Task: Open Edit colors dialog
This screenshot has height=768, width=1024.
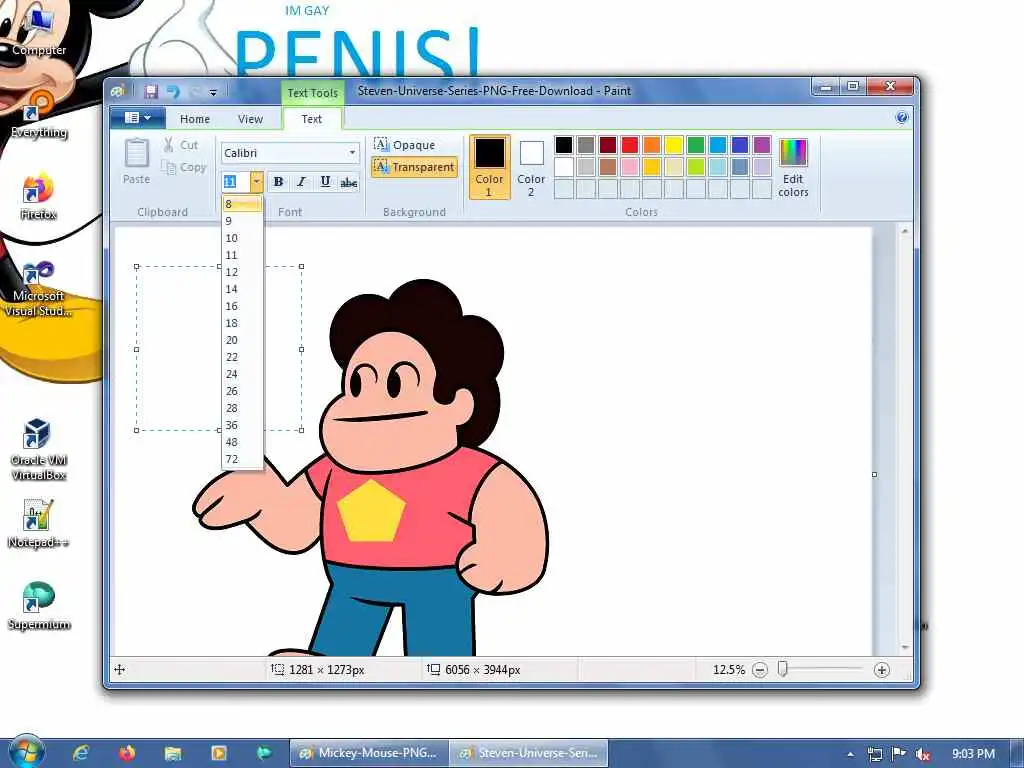Action: [x=793, y=167]
